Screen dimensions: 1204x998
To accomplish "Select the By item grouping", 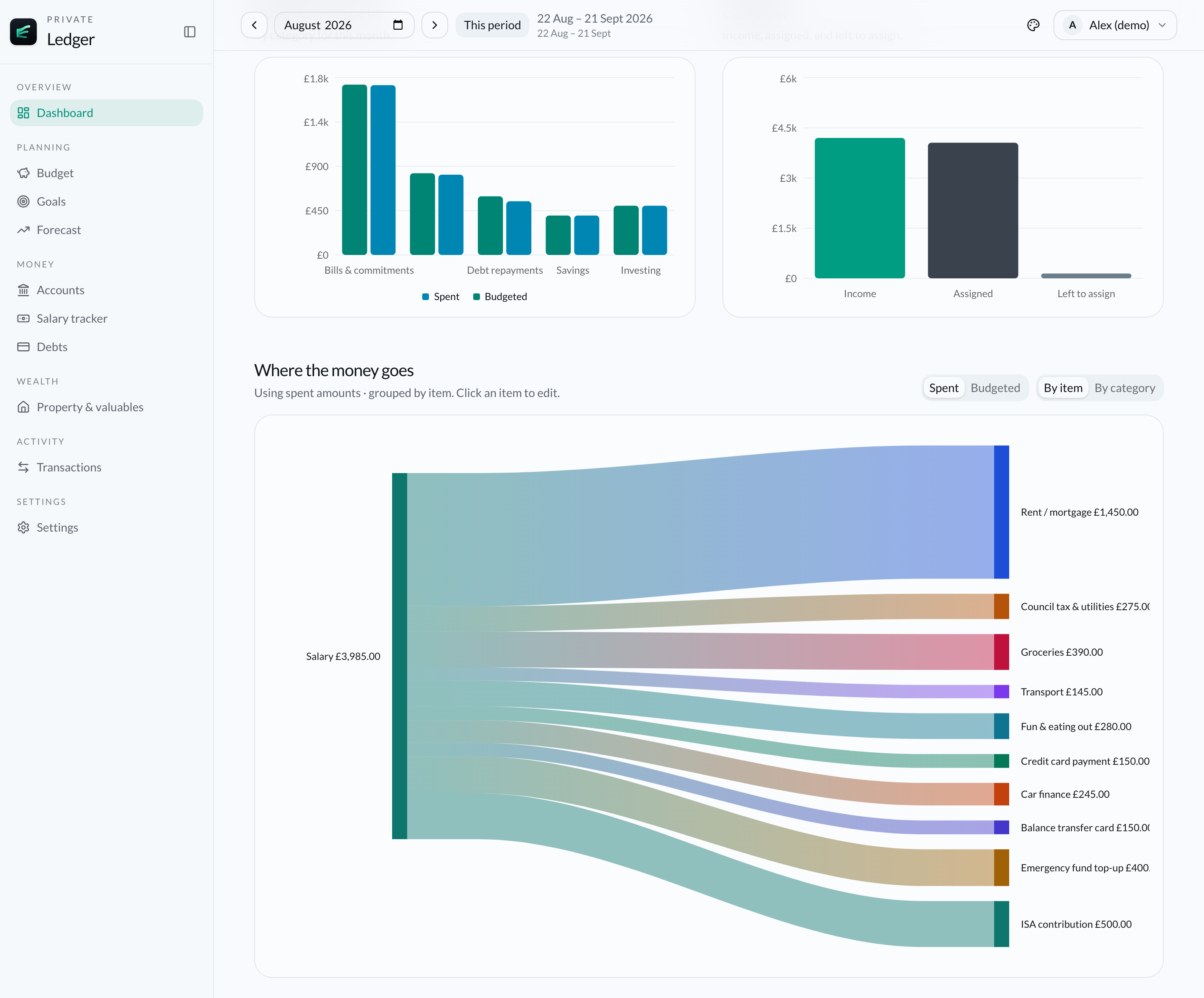I will (1063, 388).
